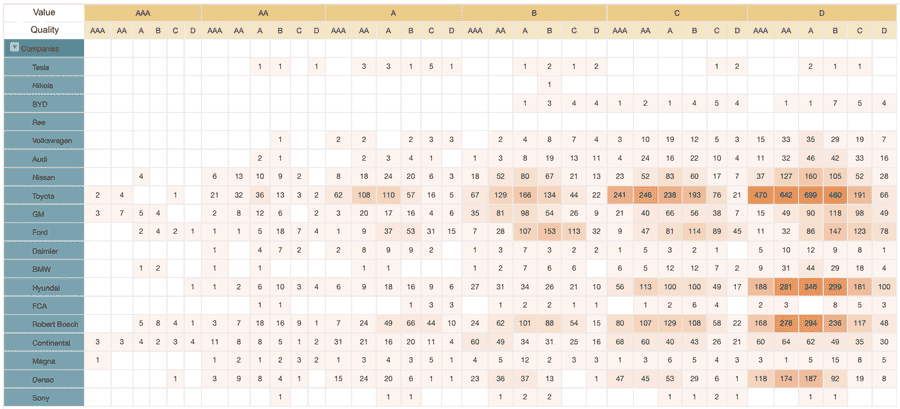Click Ford cell with value 153
Screen dimensions: 900x409
pos(549,232)
